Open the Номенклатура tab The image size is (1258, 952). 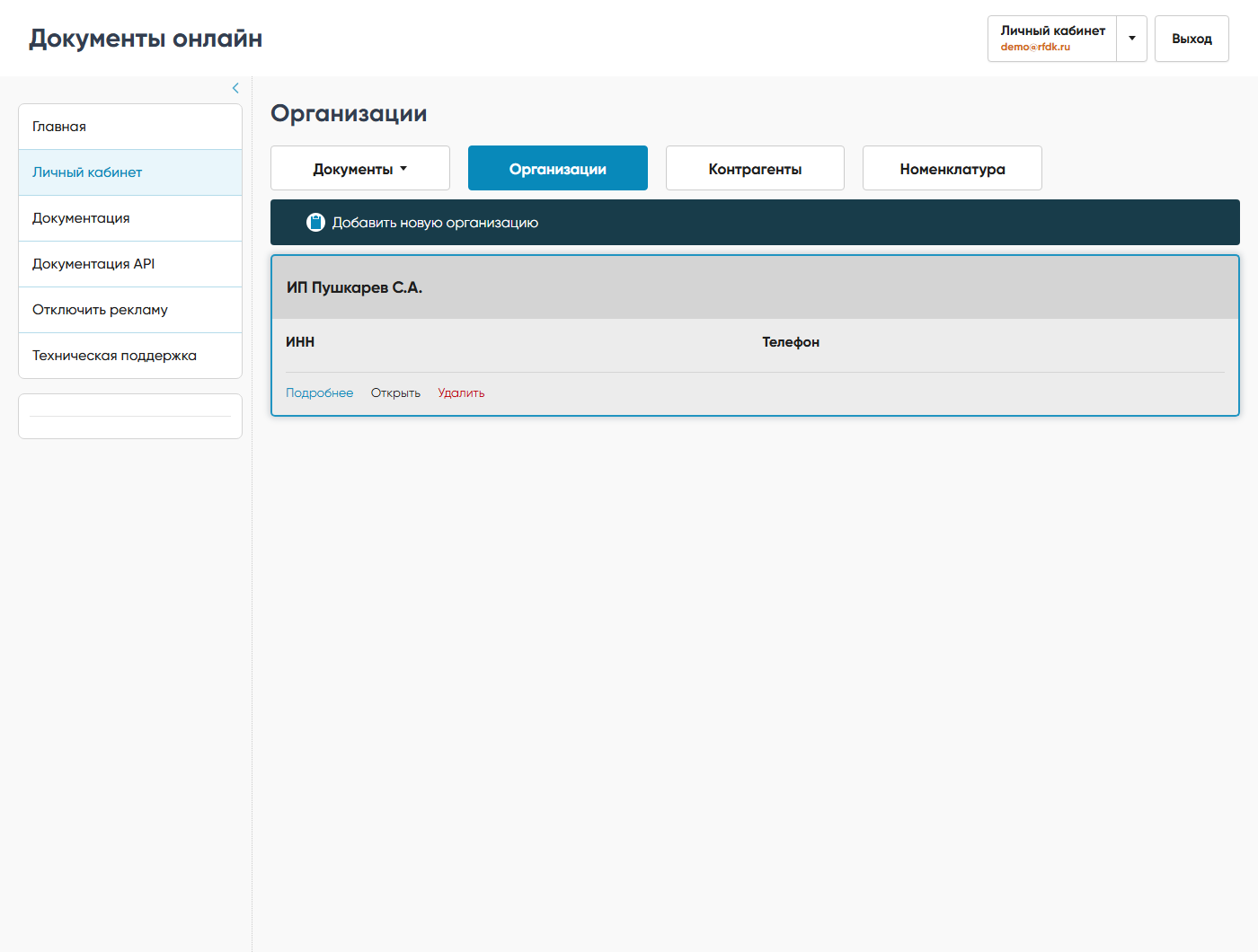click(952, 168)
